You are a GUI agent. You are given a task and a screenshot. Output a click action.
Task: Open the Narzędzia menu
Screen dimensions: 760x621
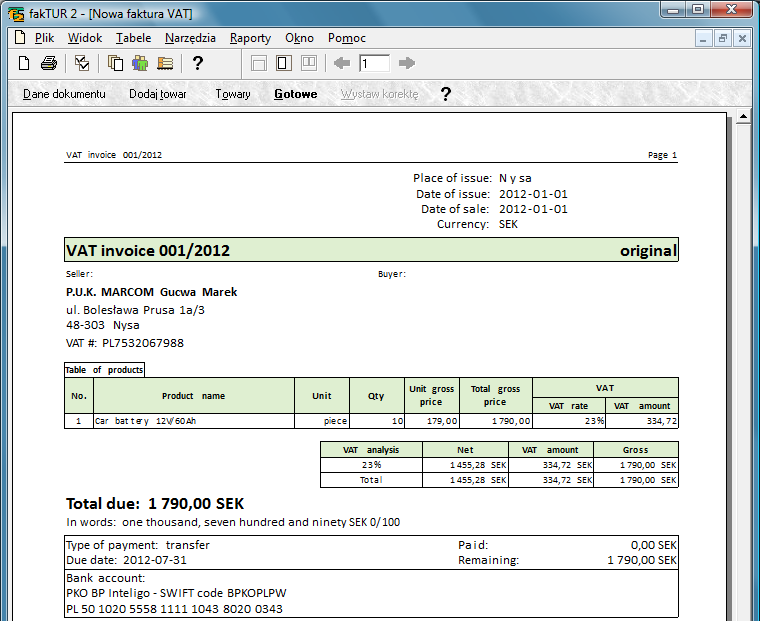(190, 38)
